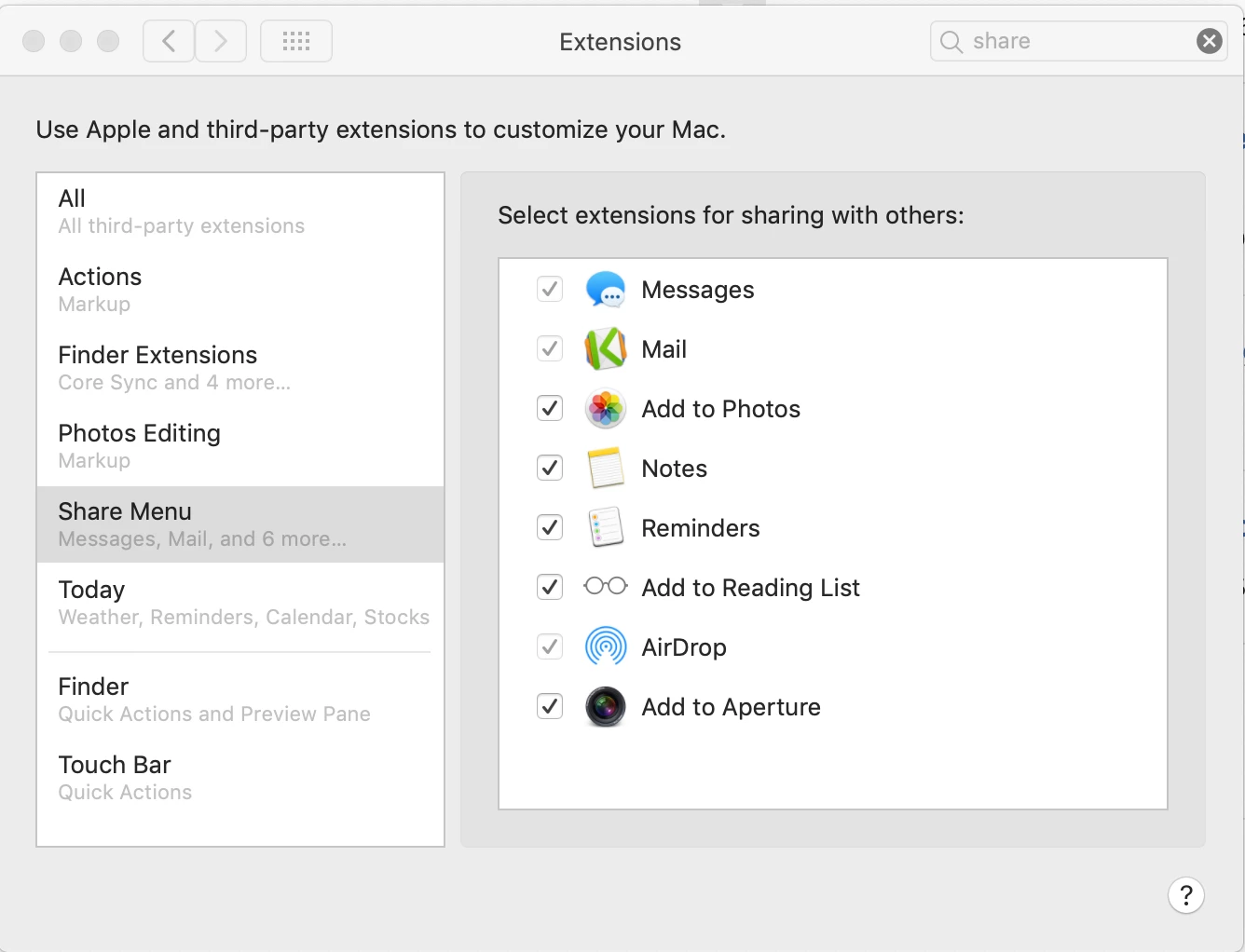Viewport: 1245px width, 952px height.
Task: Open Finder Extensions category
Action: click(x=240, y=368)
